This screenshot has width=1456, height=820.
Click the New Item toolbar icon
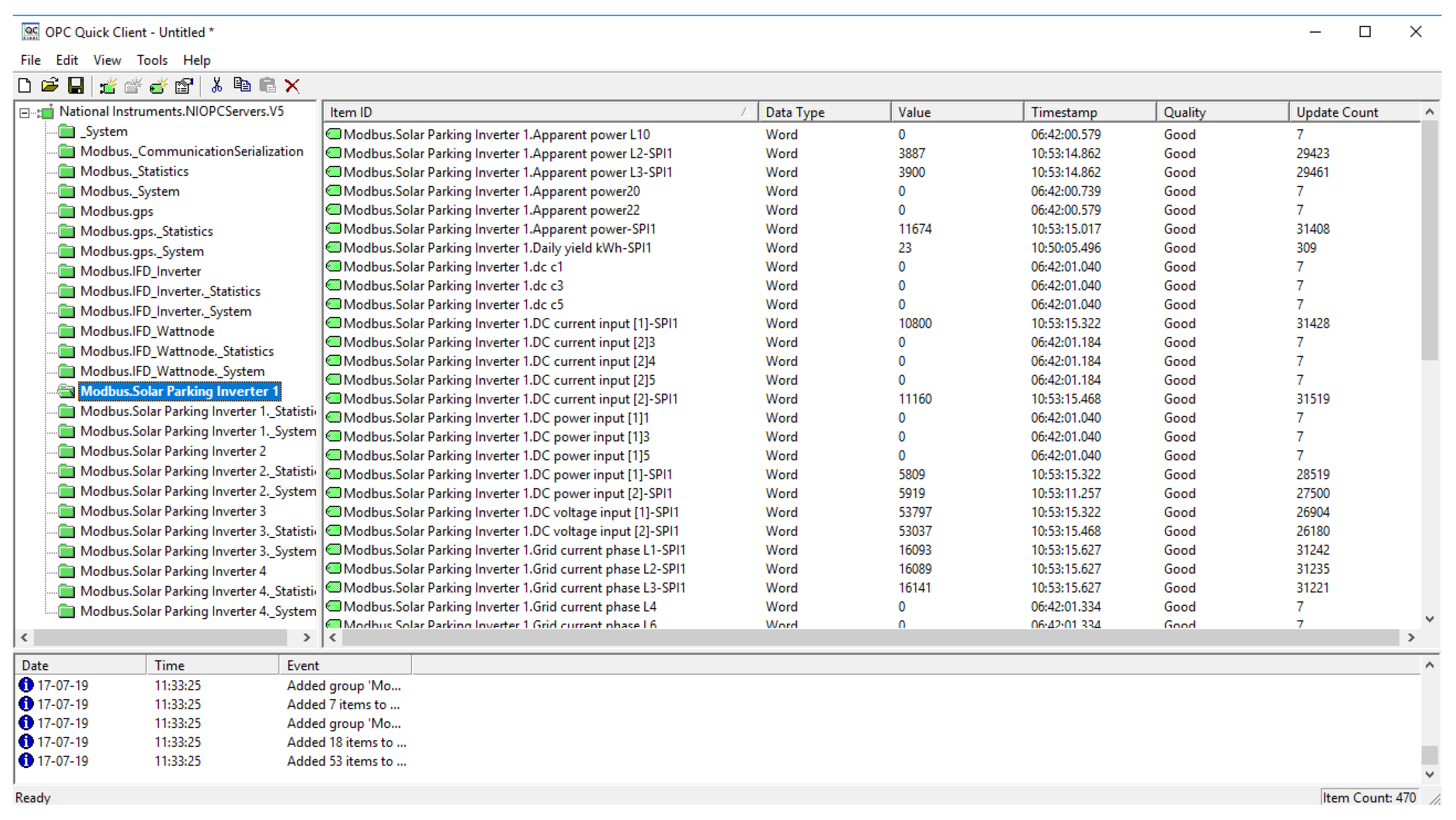(x=159, y=85)
